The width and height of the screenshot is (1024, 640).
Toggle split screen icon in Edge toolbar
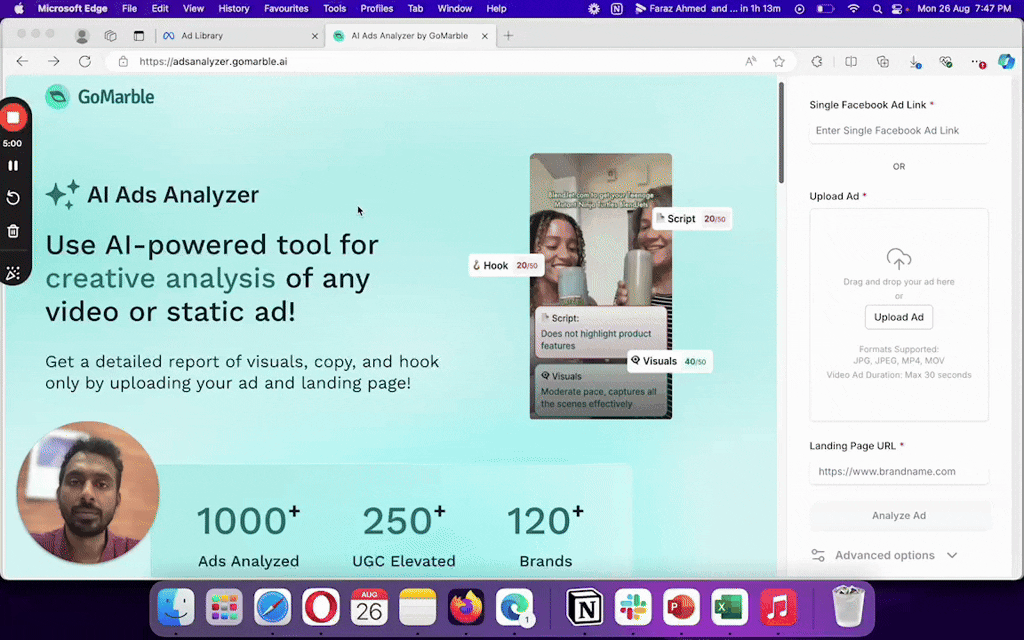[x=851, y=61]
